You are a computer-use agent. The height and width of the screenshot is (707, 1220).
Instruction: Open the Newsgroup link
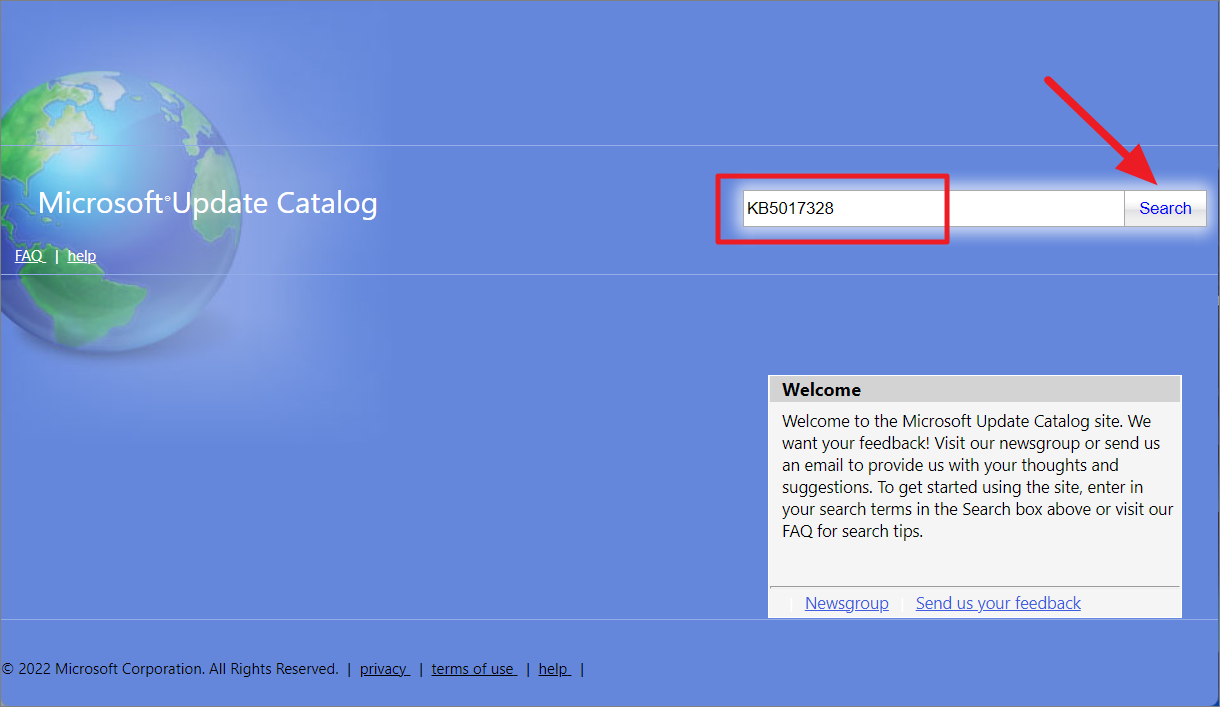click(846, 602)
